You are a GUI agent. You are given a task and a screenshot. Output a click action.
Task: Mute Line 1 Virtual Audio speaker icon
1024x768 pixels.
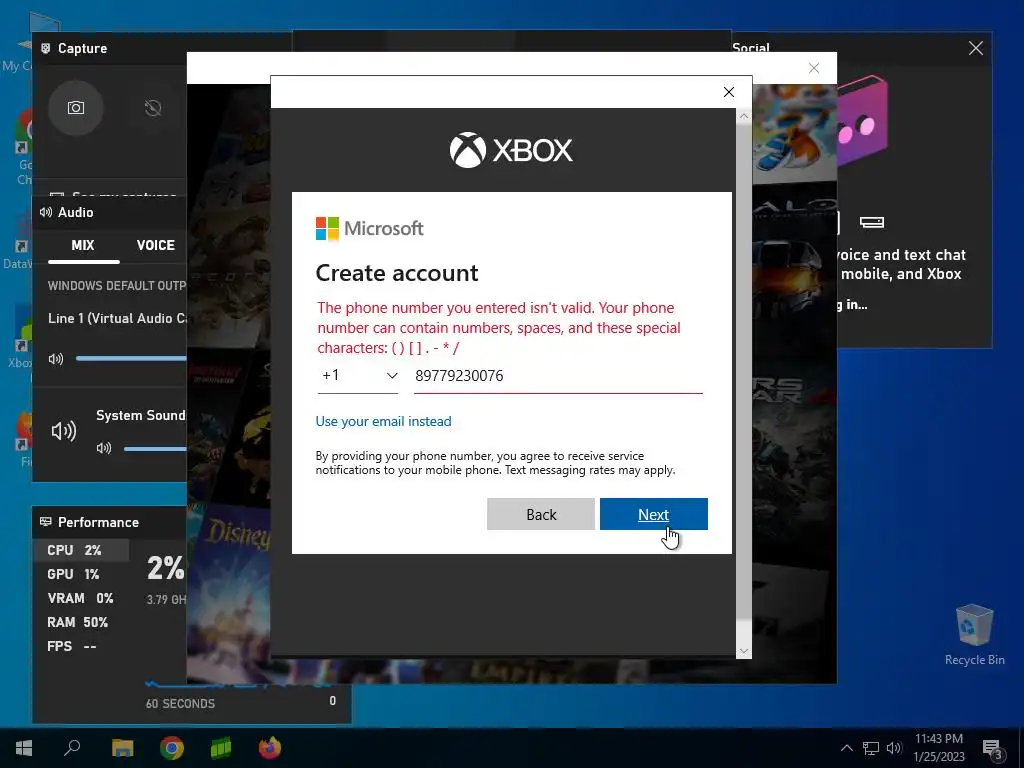[56, 359]
